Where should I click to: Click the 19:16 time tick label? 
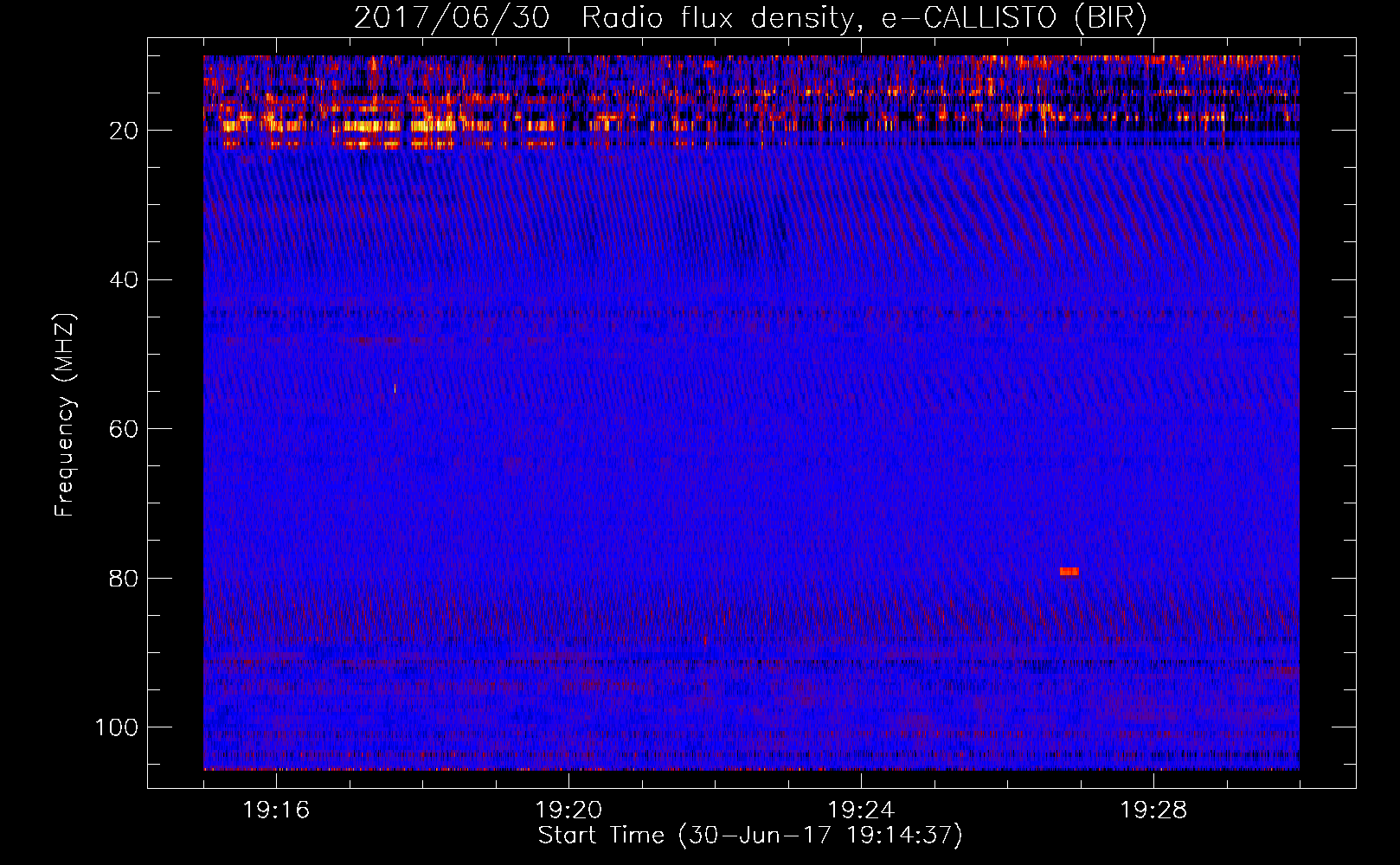(x=276, y=811)
